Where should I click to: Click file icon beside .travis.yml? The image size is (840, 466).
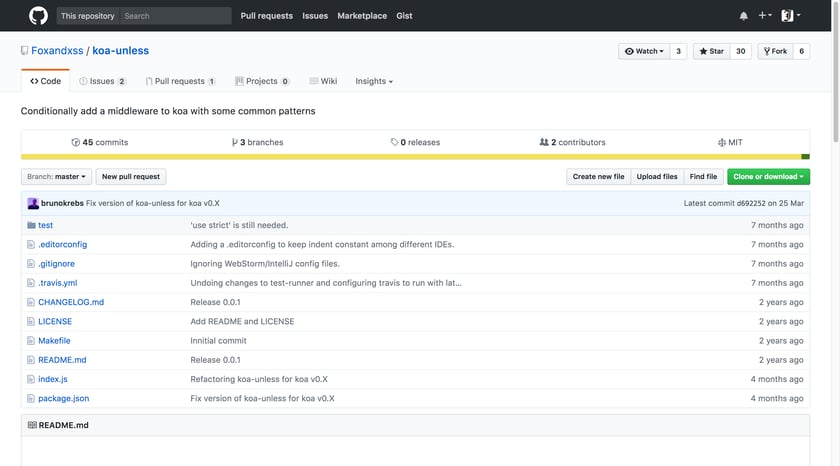[31, 283]
